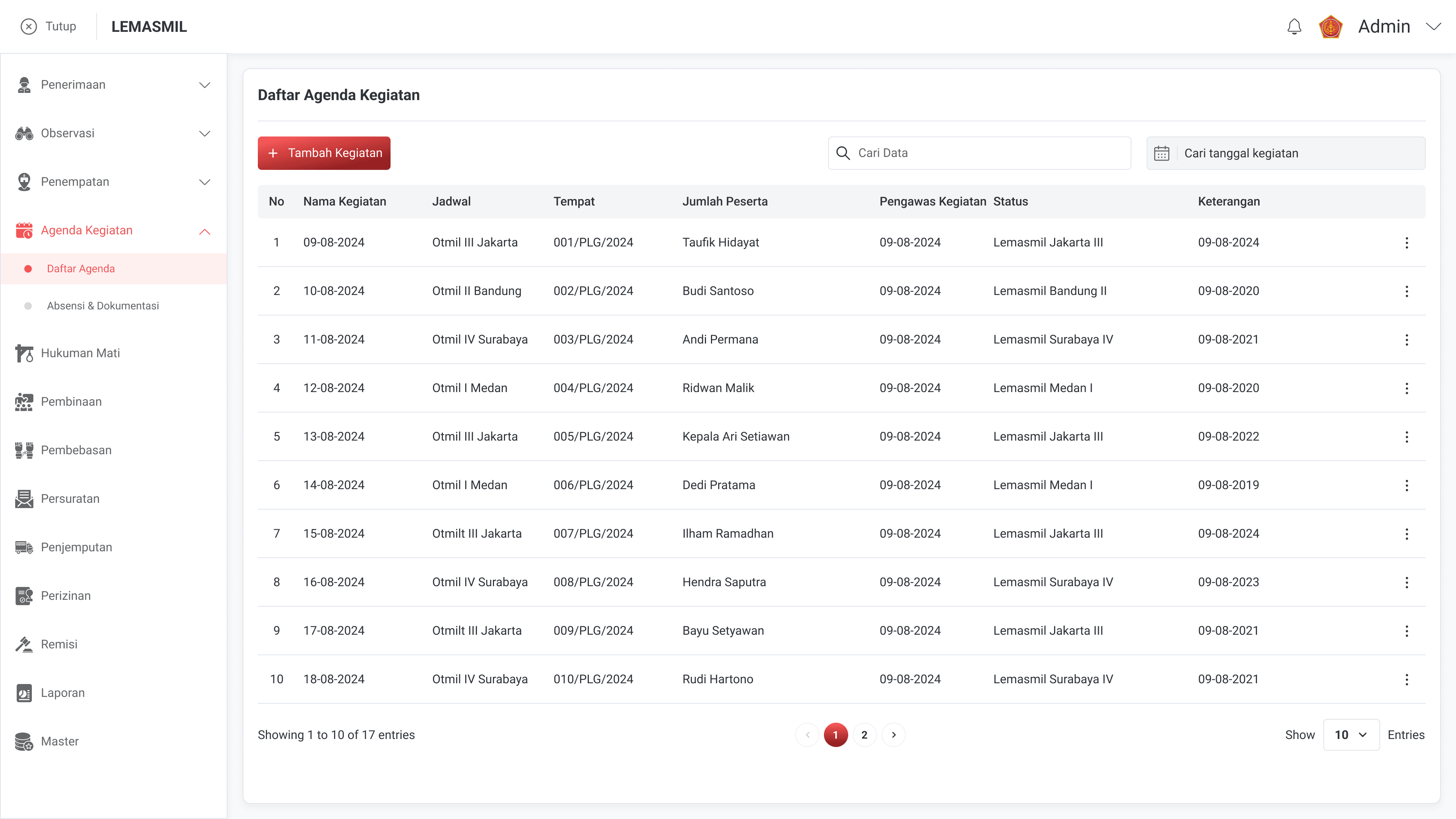Viewport: 1456px width, 819px height.
Task: Click the Remisi gavel icon
Action: [24, 644]
